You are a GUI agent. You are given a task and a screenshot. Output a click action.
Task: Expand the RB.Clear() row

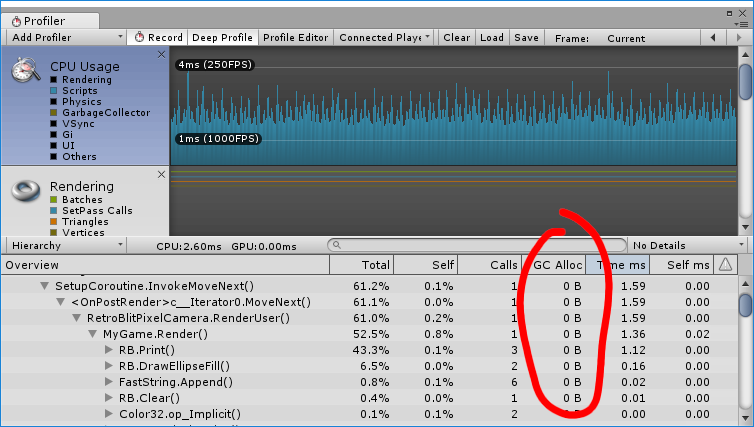(x=109, y=398)
